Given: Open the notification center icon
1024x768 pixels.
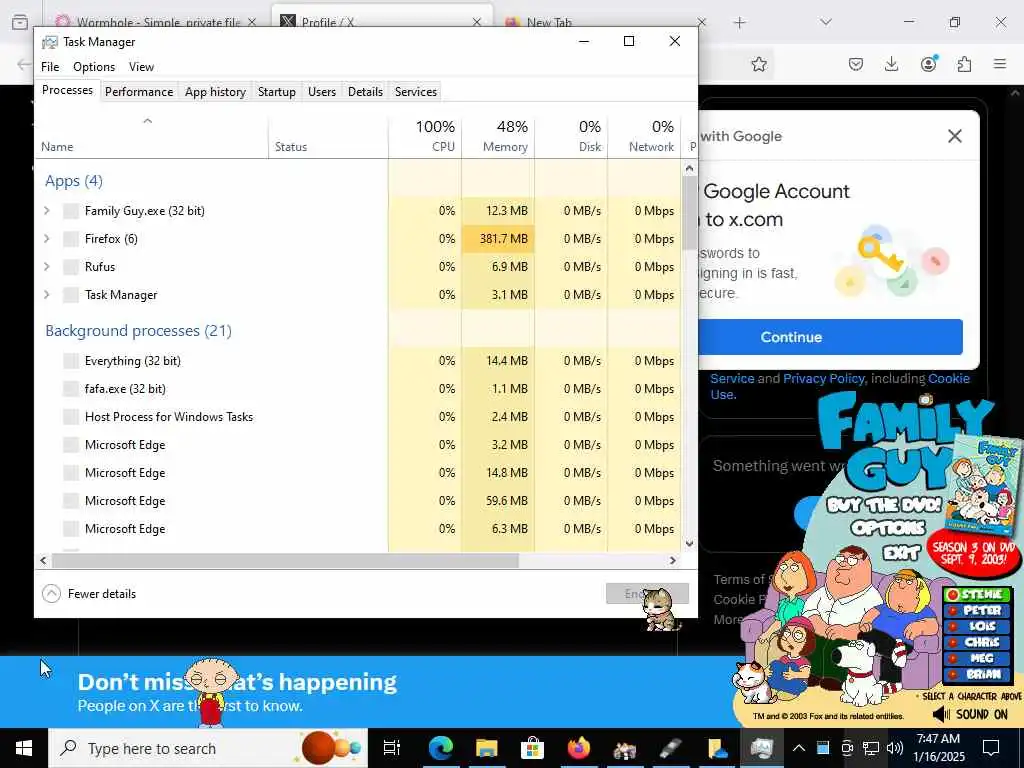Looking at the screenshot, I should click(991, 748).
